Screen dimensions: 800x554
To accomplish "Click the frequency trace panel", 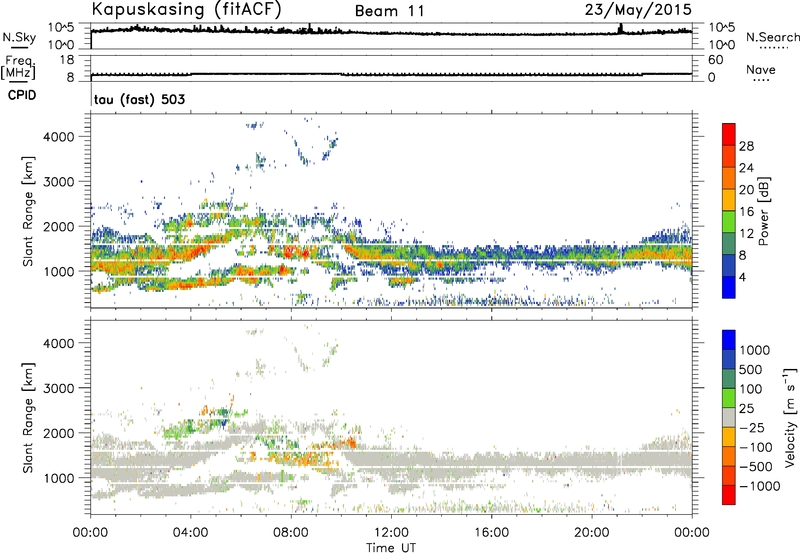I will [391, 68].
